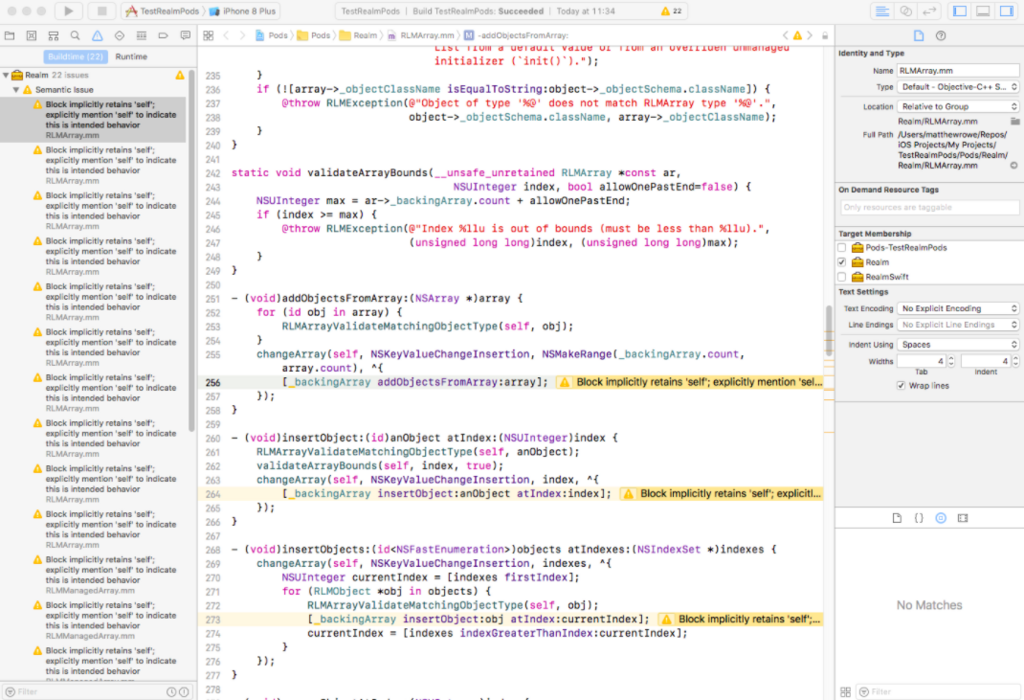Open the file Type dropdown
This screenshot has height=700, width=1024.
pyautogui.click(x=958, y=87)
